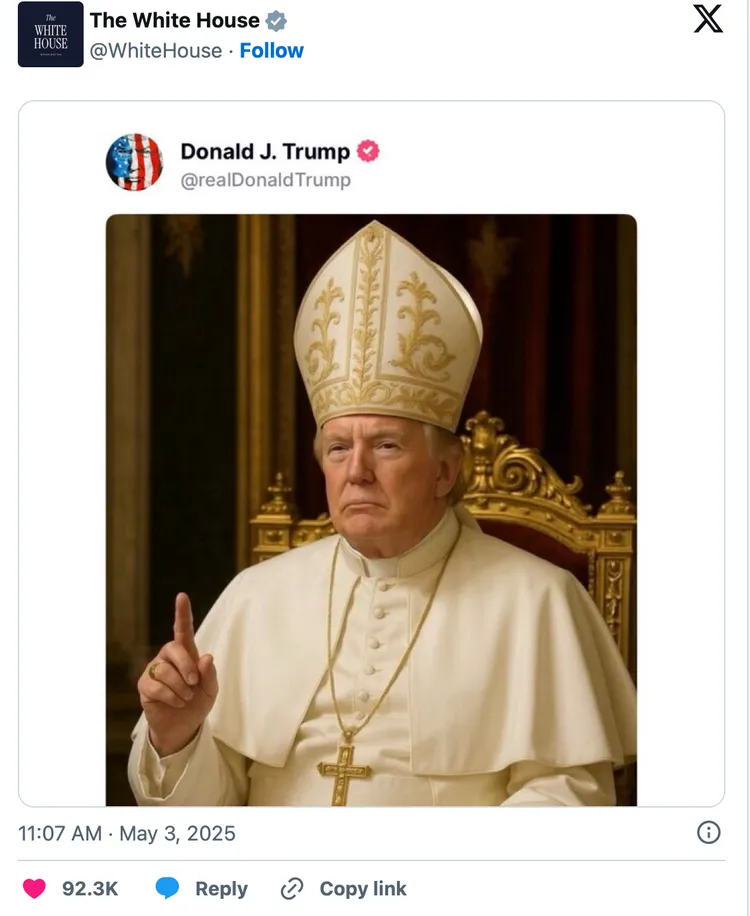Like the post with the heart icon
750x916 pixels.
35,888
